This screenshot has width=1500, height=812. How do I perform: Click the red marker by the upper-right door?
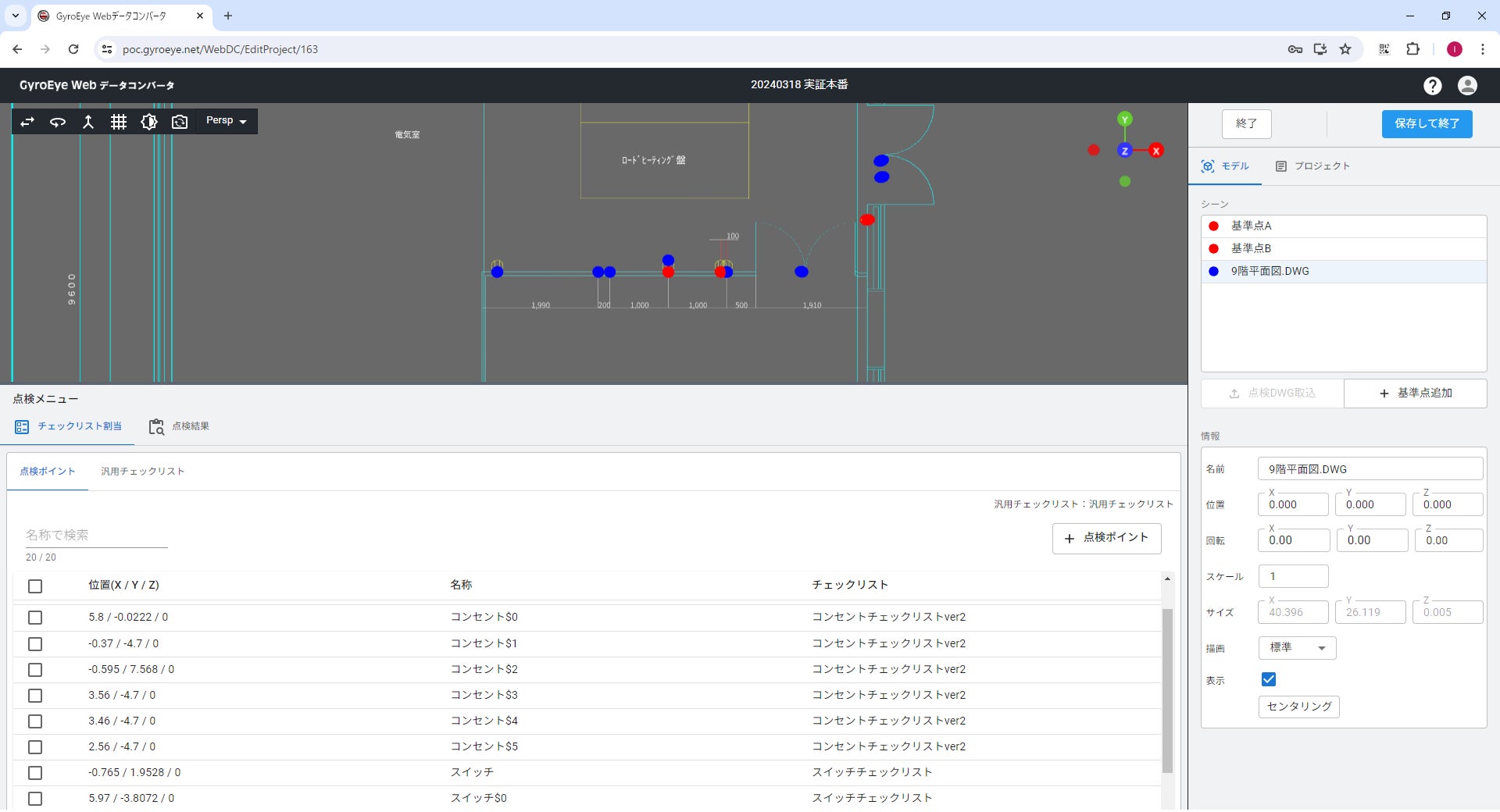click(867, 220)
